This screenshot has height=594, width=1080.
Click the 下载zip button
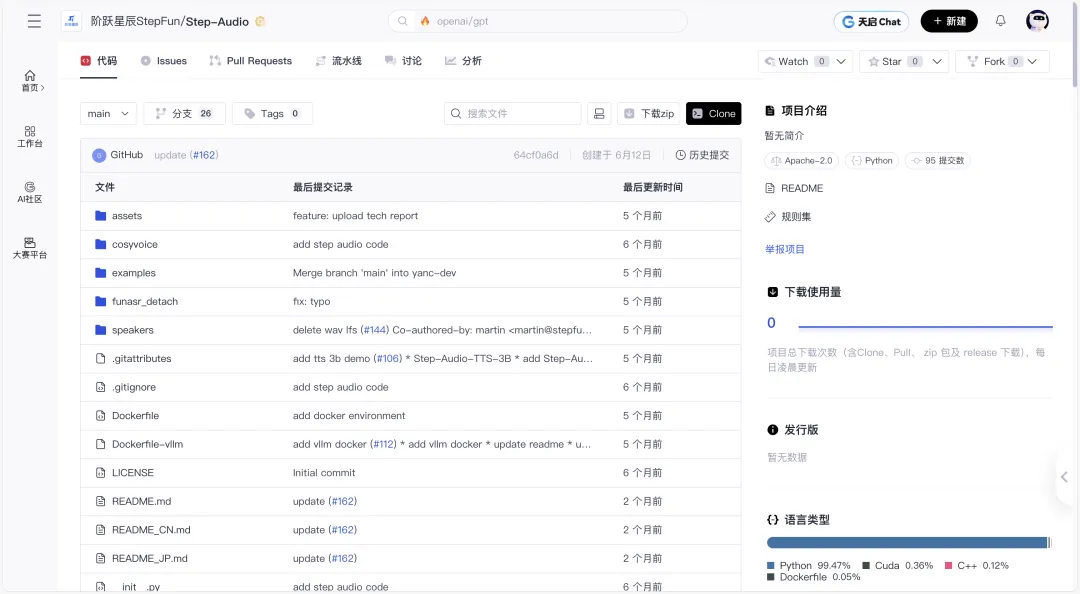(x=649, y=114)
